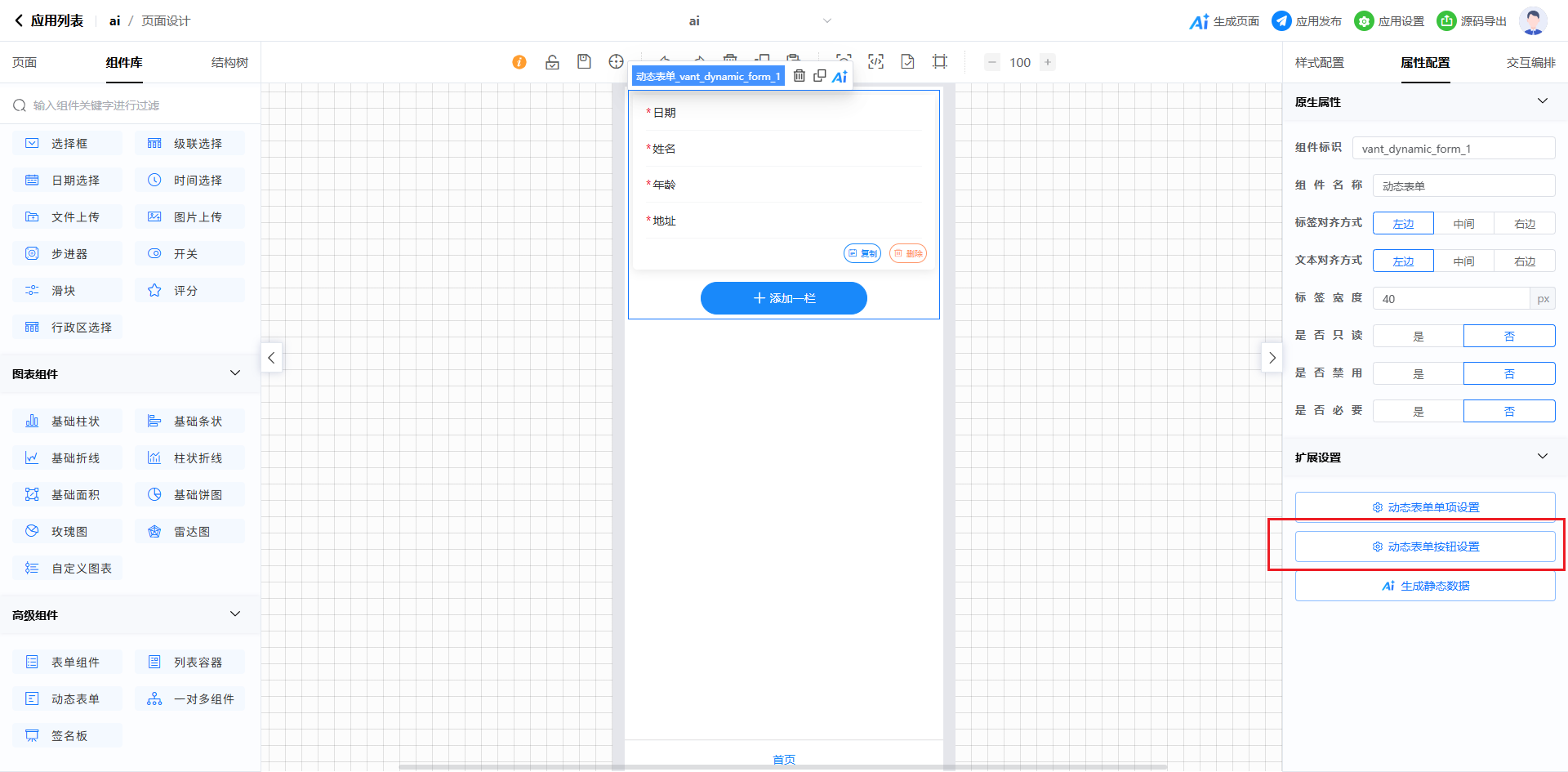The image size is (1568, 772).
Task: Set 是否只读 to 是
Action: pos(1418,337)
